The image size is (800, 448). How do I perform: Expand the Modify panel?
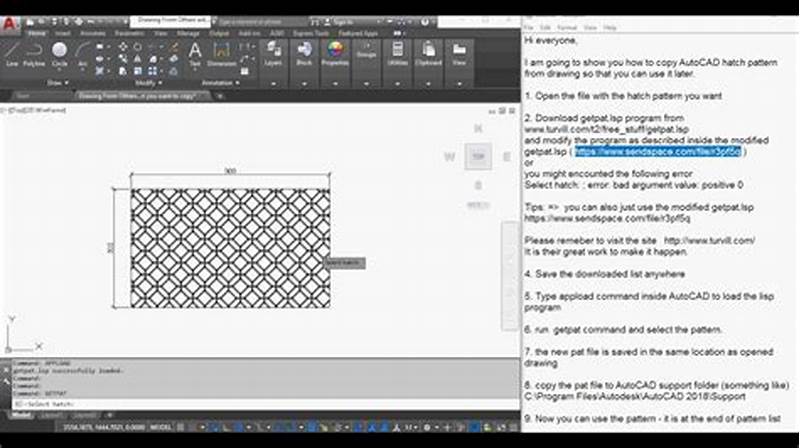coord(148,83)
